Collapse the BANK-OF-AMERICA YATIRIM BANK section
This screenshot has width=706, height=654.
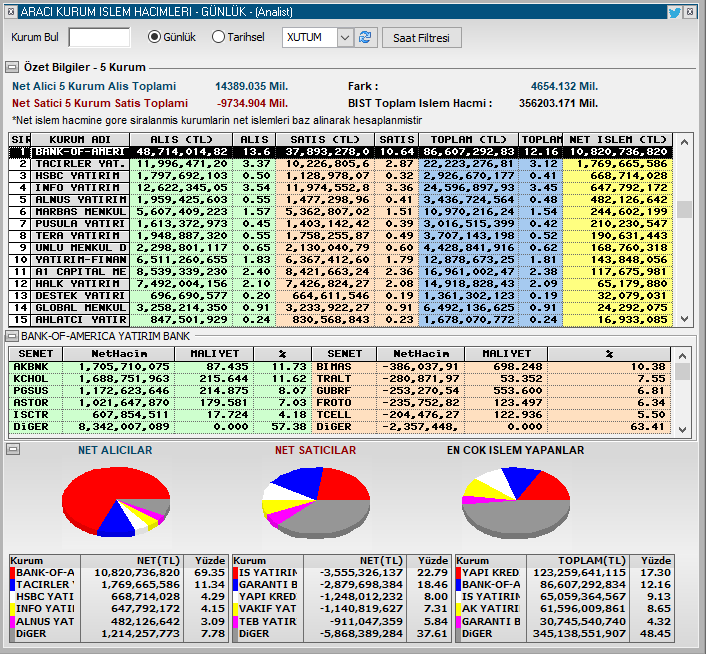click(x=12, y=336)
